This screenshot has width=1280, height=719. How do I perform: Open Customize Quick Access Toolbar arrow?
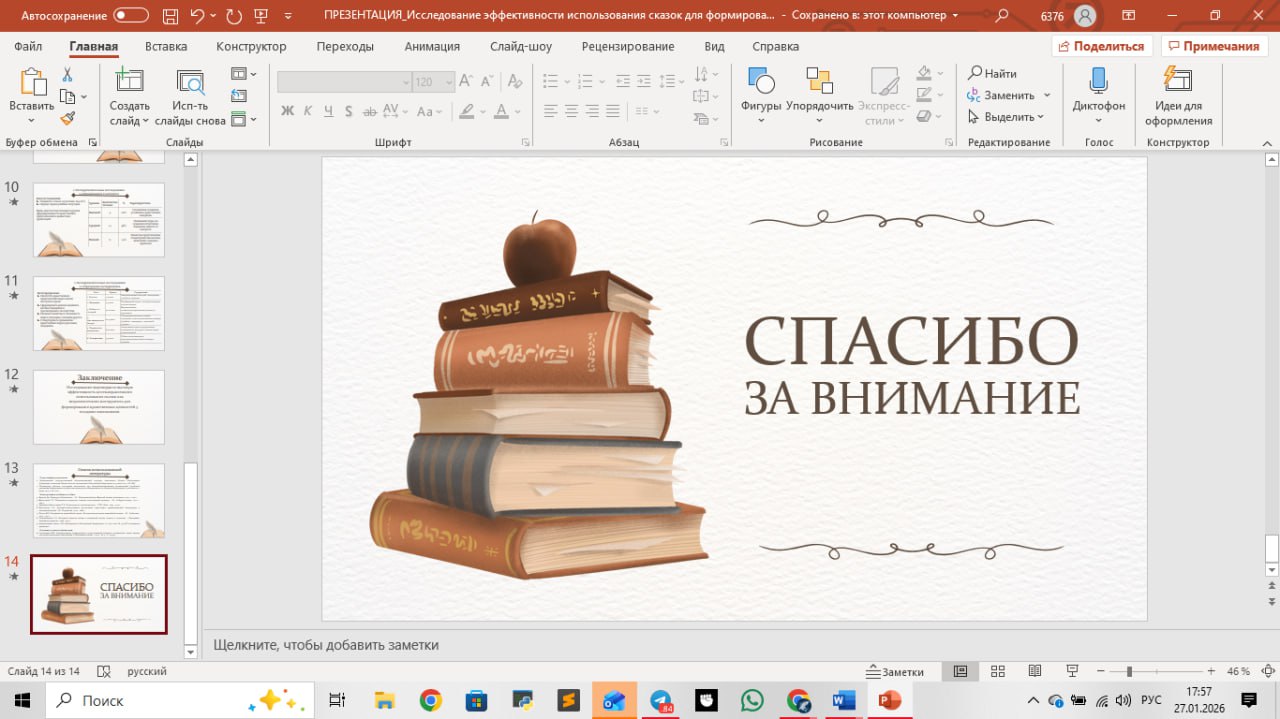click(x=290, y=16)
